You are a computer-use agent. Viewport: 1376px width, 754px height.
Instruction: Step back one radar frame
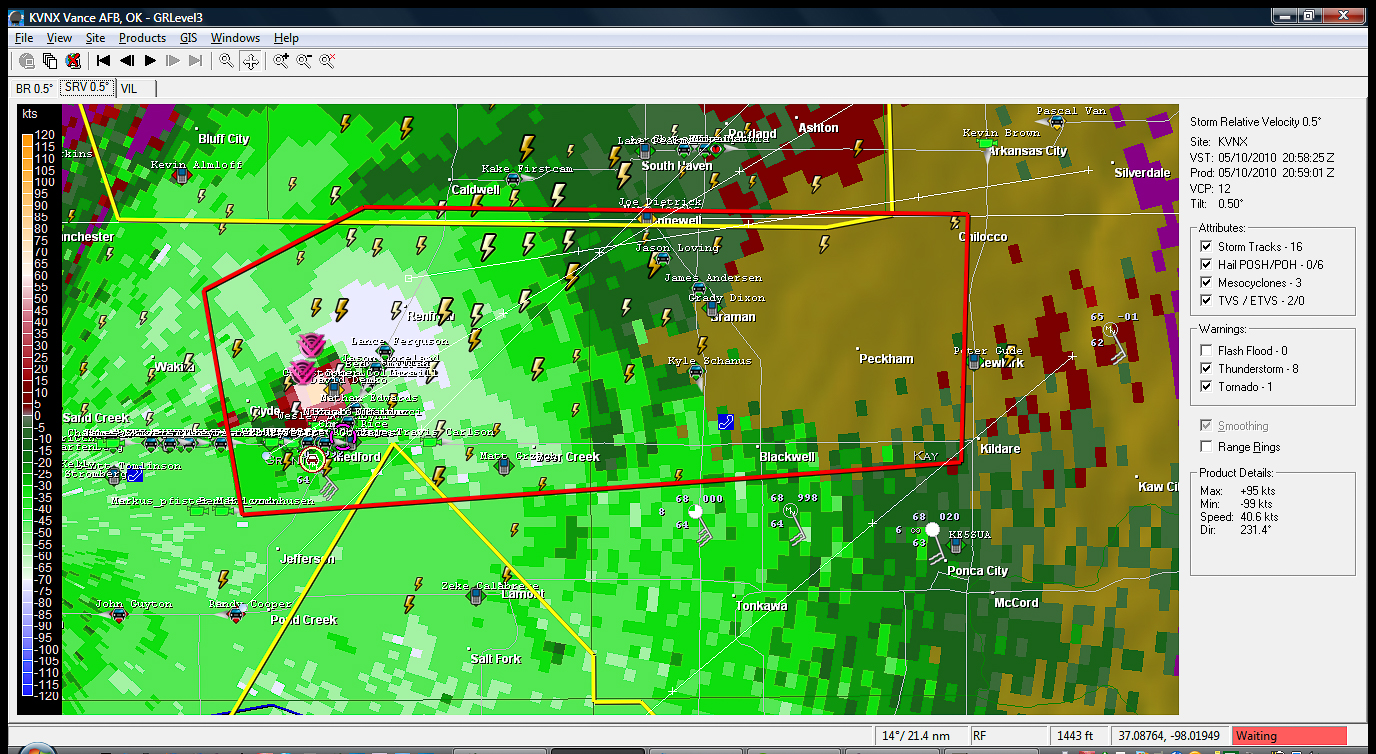[x=127, y=61]
